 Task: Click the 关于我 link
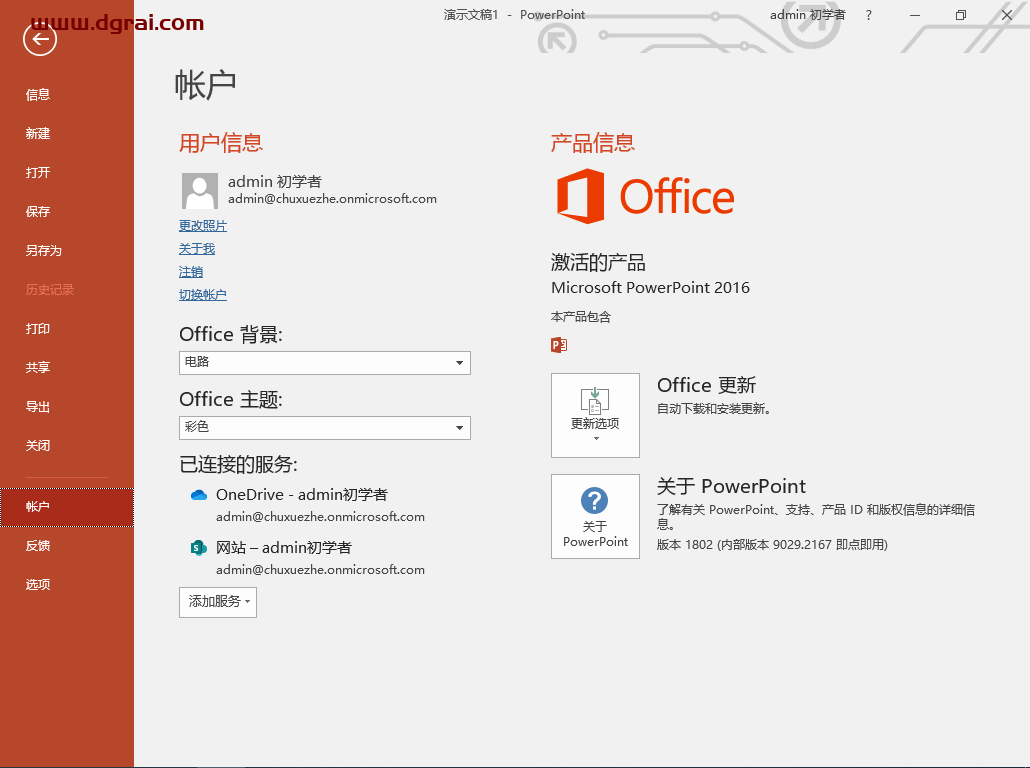[x=197, y=249]
